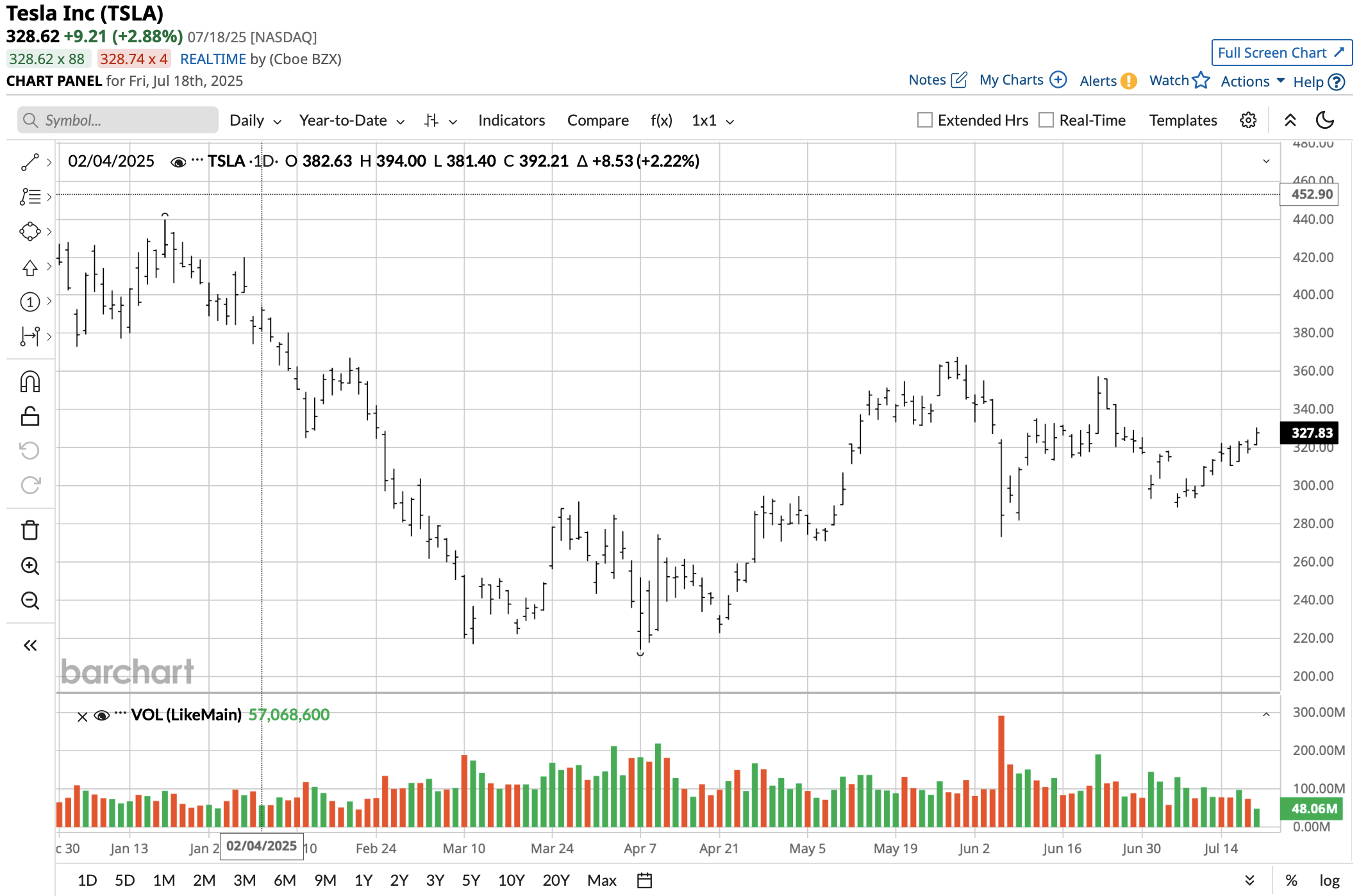Delete drawings with trash icon
The width and height of the screenshot is (1359, 896).
[x=29, y=531]
